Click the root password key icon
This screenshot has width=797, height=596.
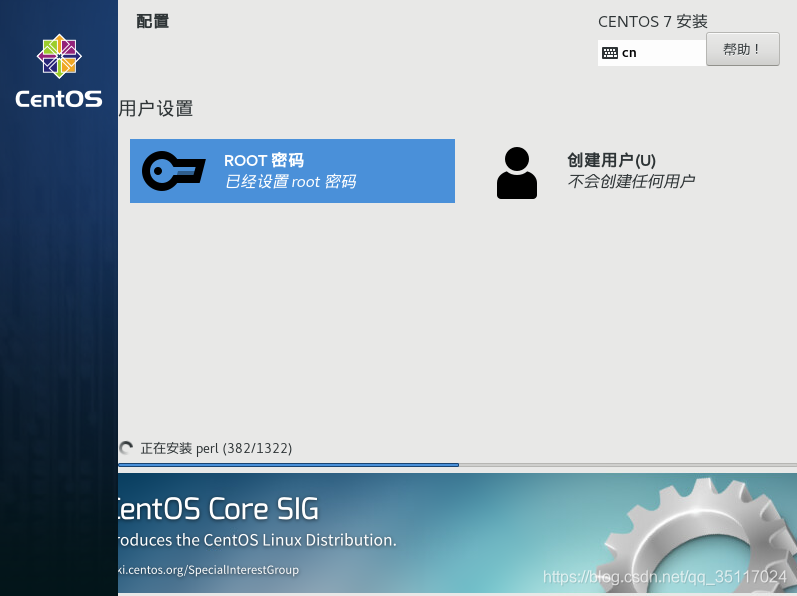[x=173, y=171]
